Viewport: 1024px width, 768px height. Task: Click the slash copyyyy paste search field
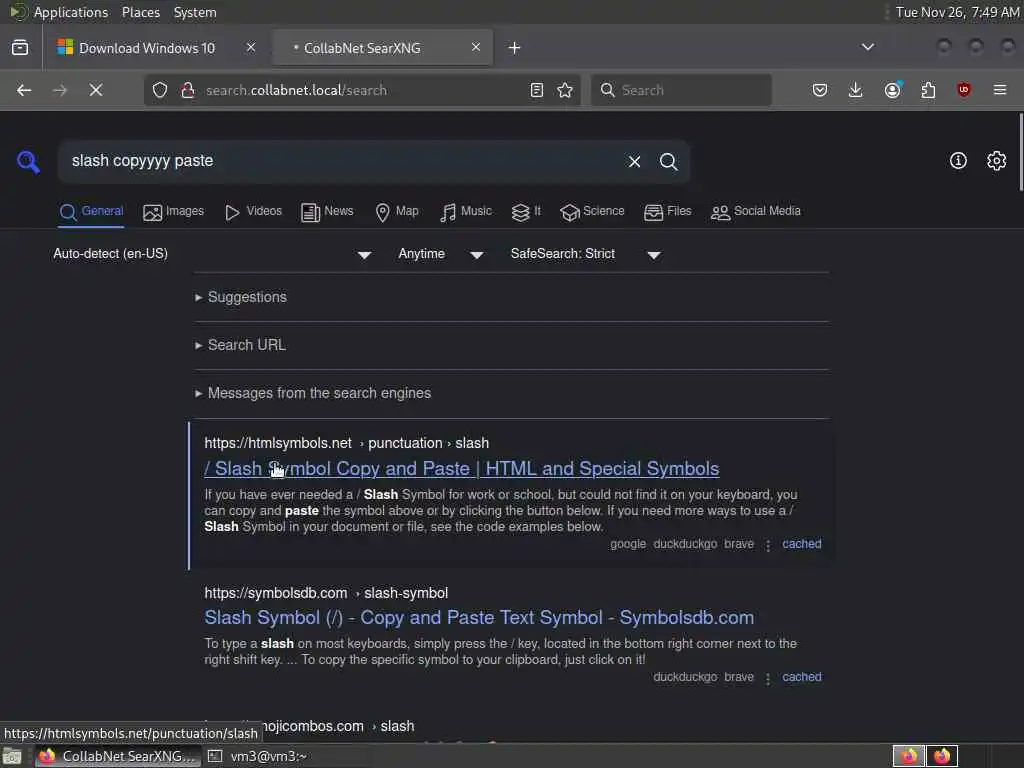[340, 161]
